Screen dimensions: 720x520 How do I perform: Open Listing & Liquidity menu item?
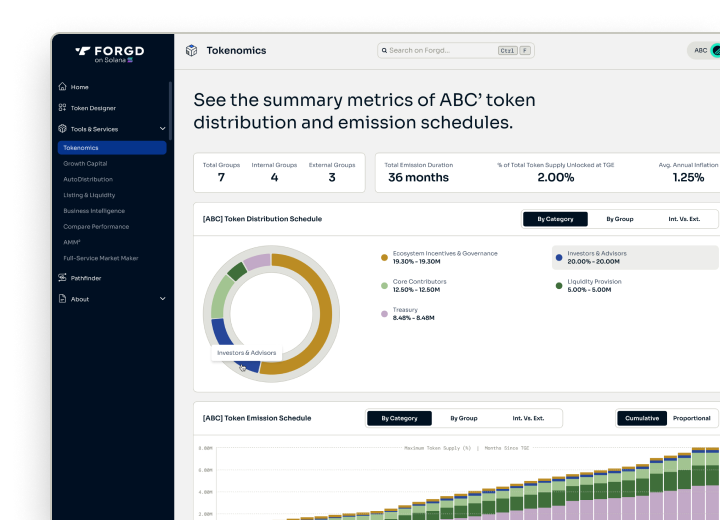[x=89, y=195]
